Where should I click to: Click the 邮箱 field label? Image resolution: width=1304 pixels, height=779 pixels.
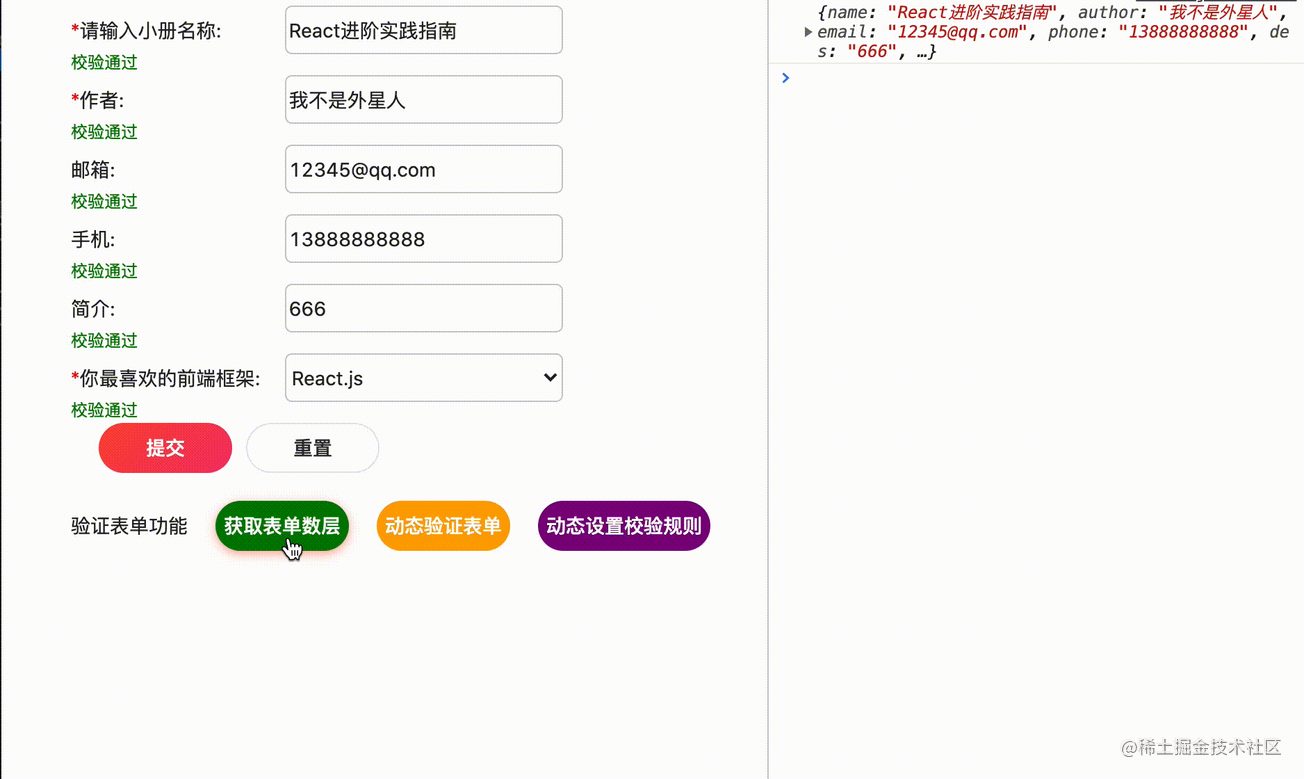(93, 170)
